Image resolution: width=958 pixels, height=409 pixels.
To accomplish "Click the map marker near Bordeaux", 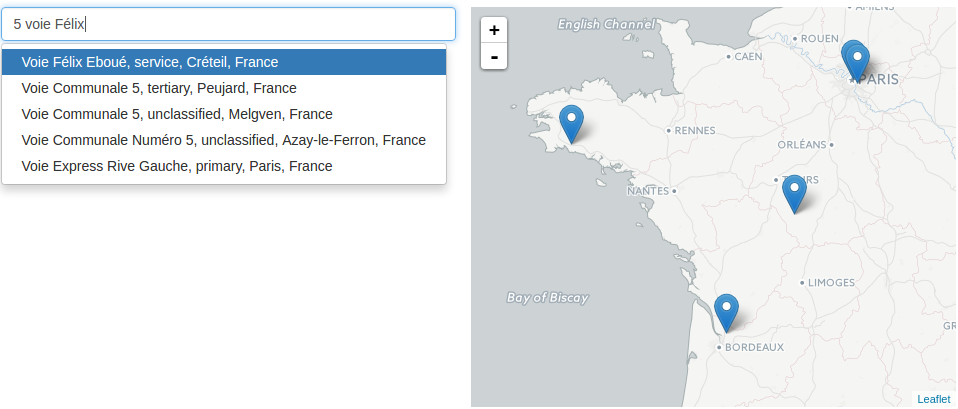I will click(726, 313).
